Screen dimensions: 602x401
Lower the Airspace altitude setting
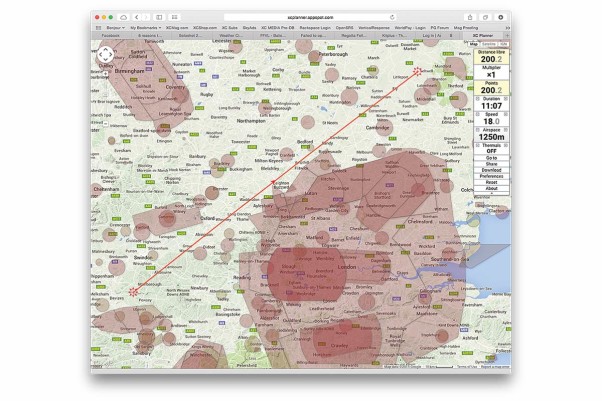(x=478, y=130)
